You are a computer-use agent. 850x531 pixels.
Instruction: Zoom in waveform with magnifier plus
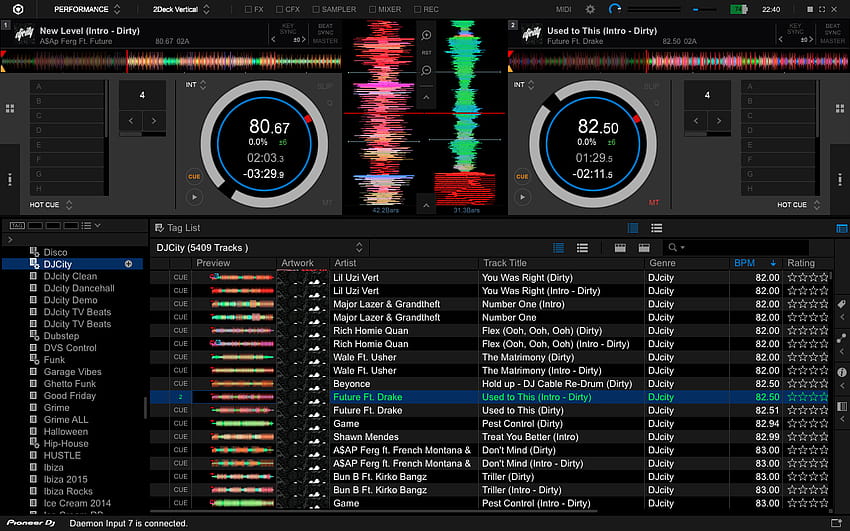pos(427,35)
